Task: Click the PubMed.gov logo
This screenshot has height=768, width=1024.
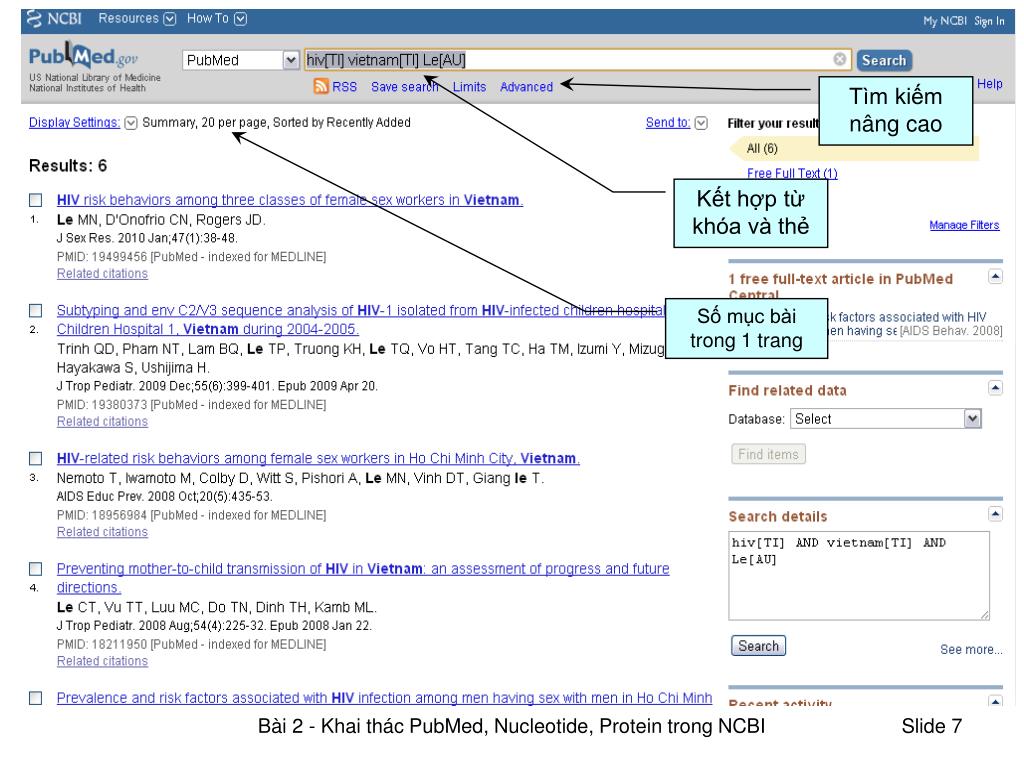Action: (x=83, y=56)
